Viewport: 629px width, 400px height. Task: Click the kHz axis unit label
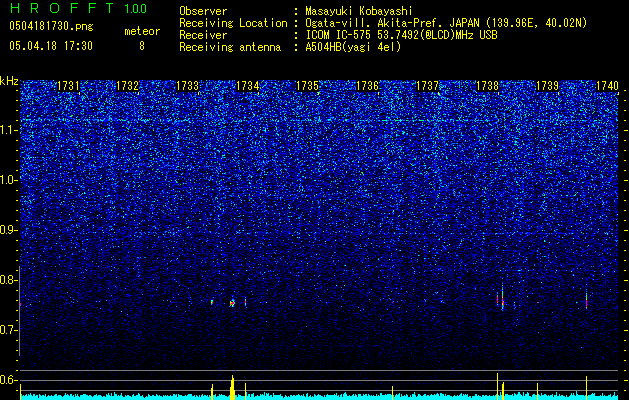click(x=9, y=81)
